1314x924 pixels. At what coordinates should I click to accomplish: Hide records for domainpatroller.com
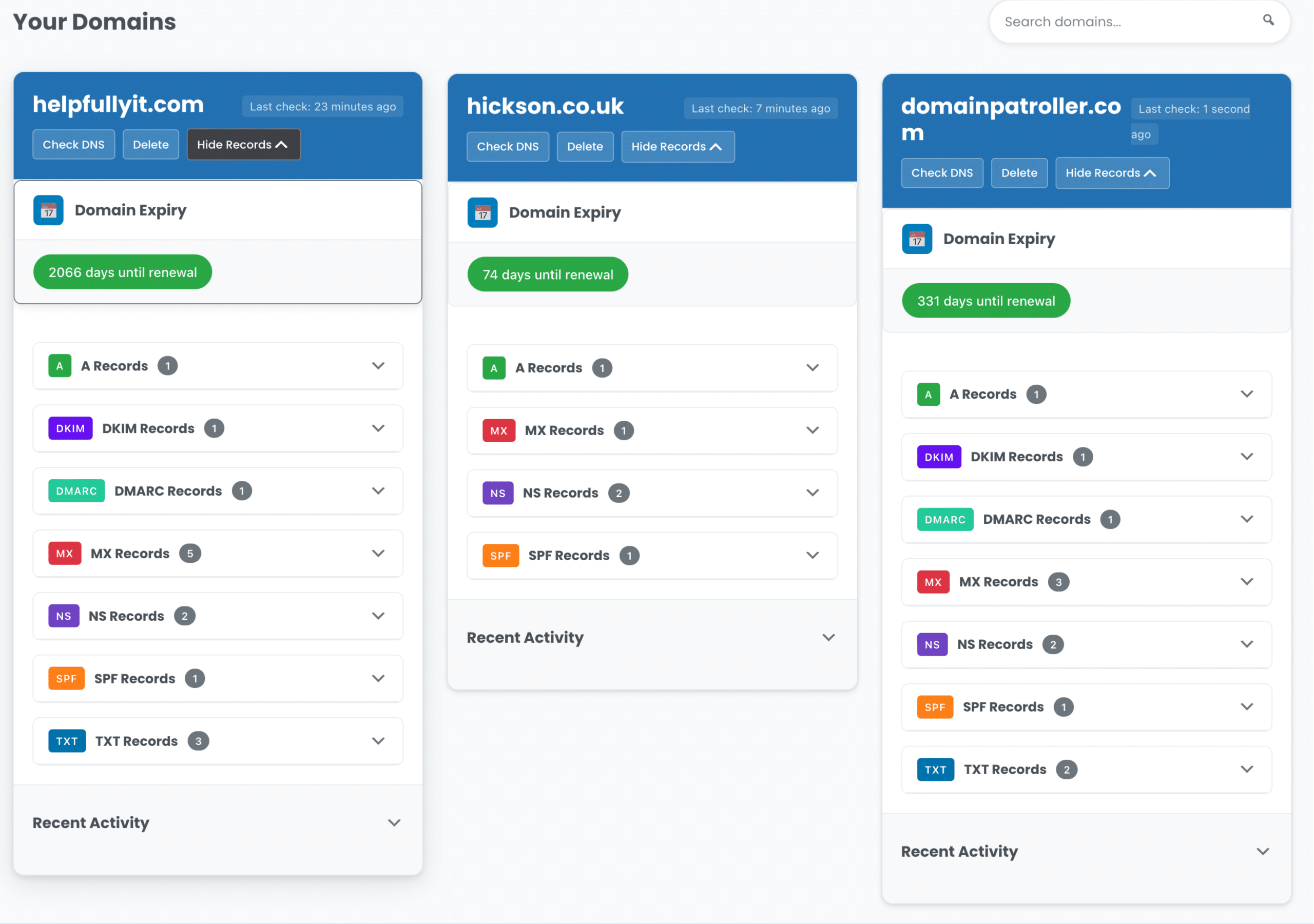[x=1112, y=173]
